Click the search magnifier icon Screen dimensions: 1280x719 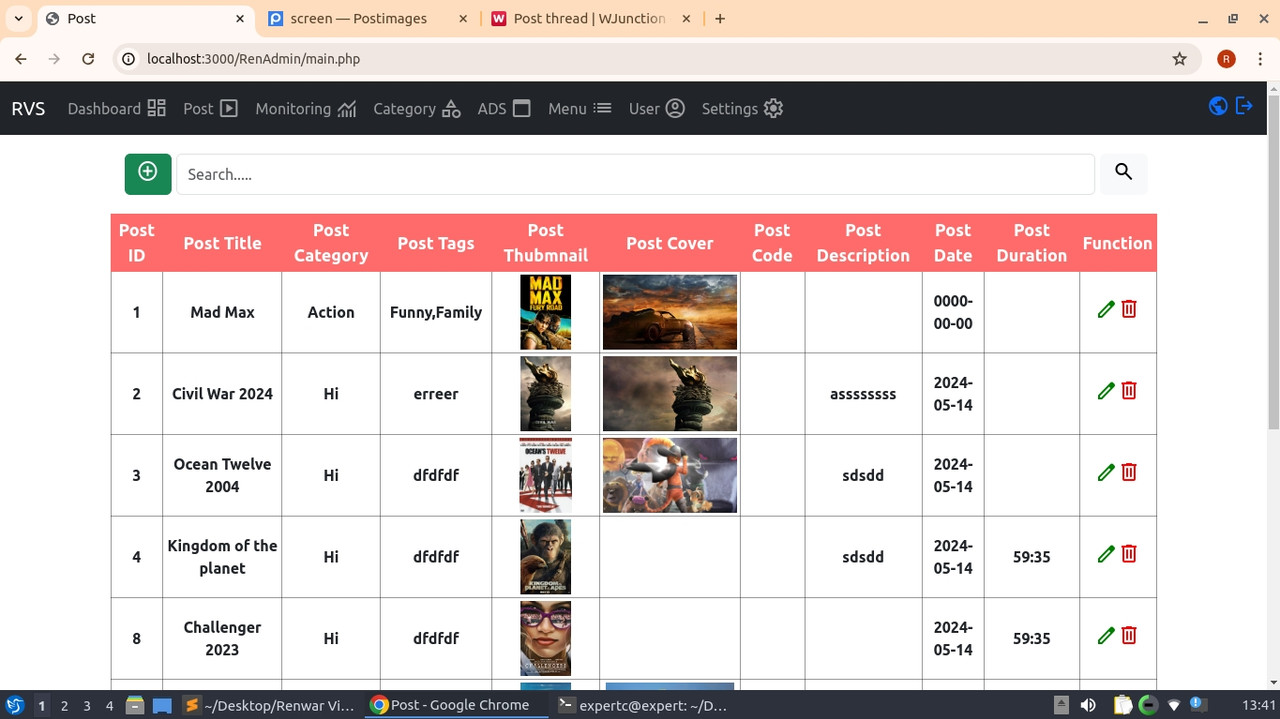(x=1123, y=173)
